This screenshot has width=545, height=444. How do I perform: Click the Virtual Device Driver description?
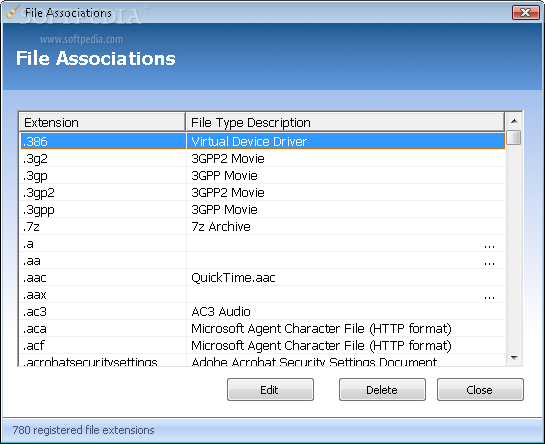[x=249, y=142]
